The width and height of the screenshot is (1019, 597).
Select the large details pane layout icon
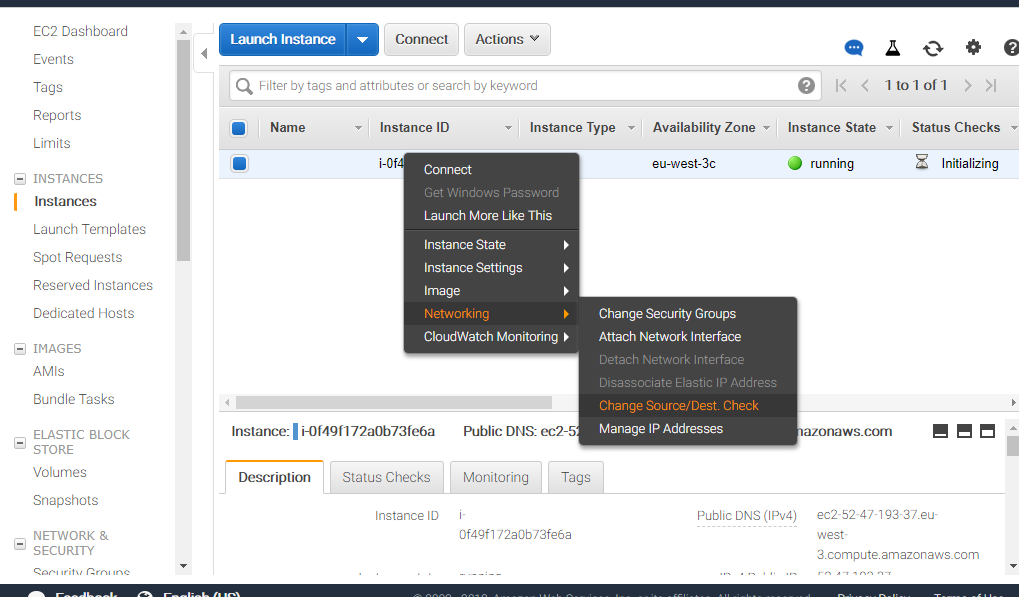pos(987,430)
